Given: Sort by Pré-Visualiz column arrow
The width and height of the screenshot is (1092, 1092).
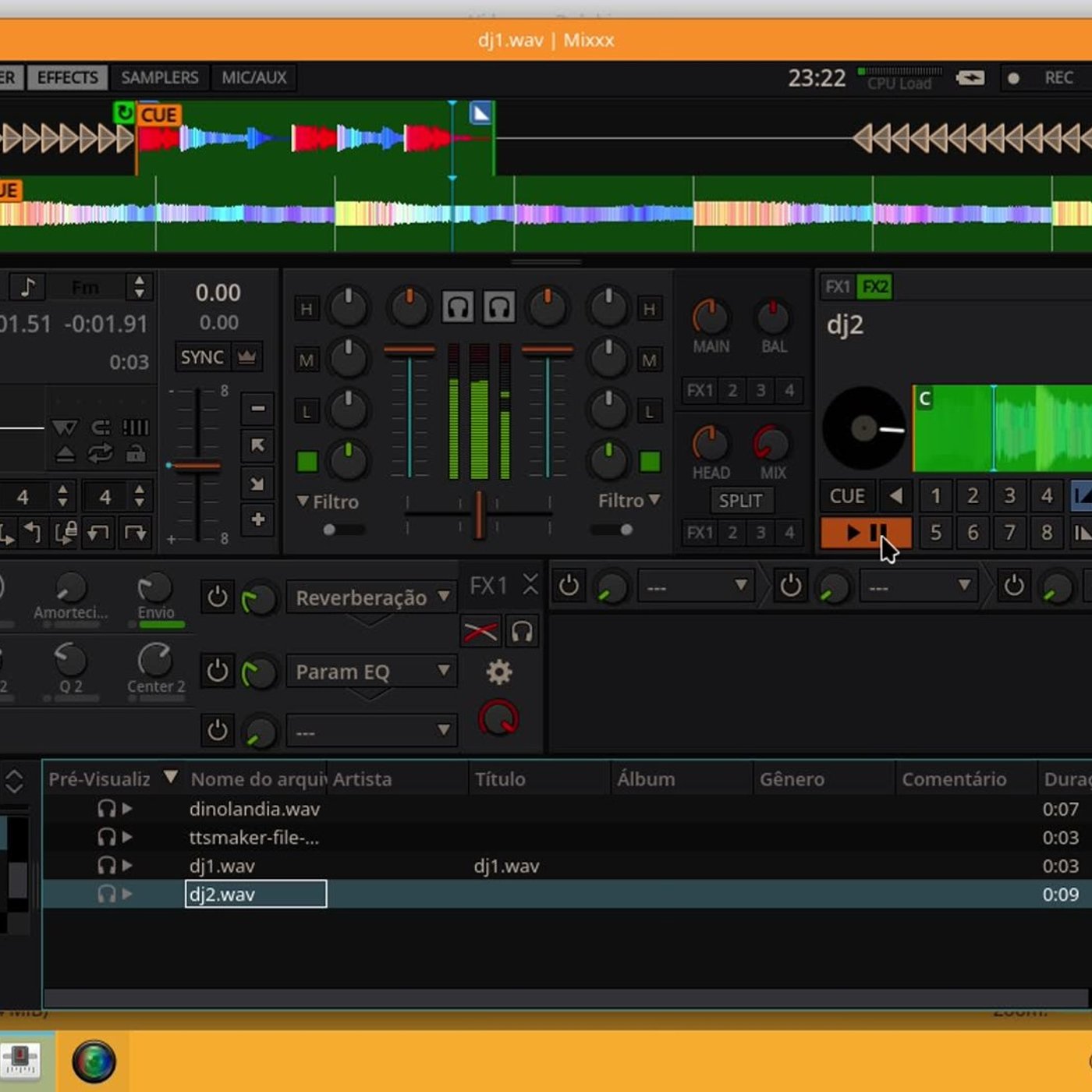Looking at the screenshot, I should point(171,777).
